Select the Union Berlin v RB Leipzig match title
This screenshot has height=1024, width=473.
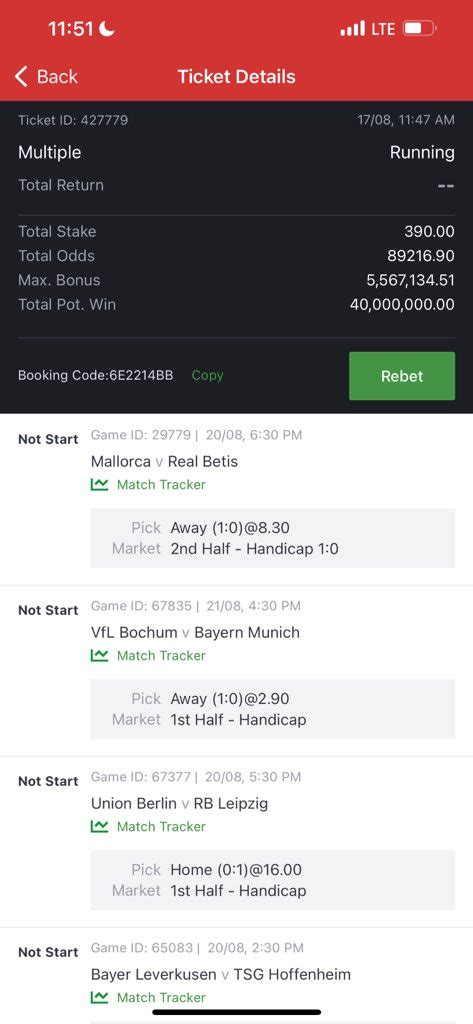pos(180,804)
